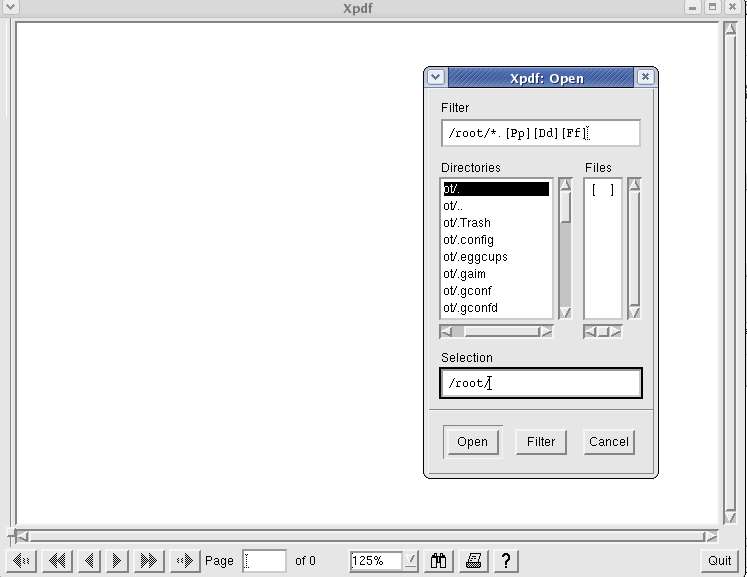The width and height of the screenshot is (747, 577).
Task: Click the Filter text field
Action: (x=541, y=133)
